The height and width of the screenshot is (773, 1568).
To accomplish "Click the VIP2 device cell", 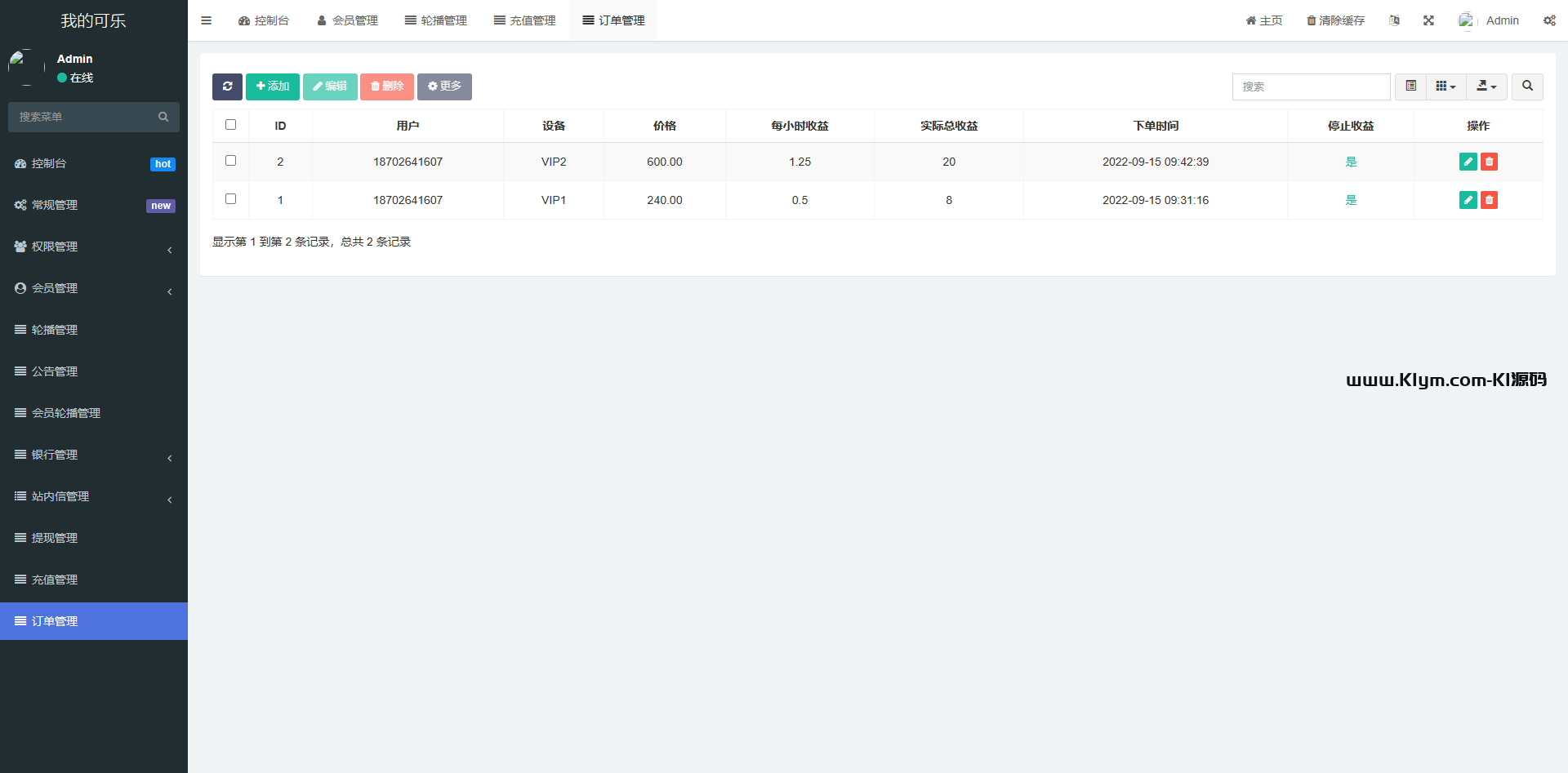I will [554, 162].
